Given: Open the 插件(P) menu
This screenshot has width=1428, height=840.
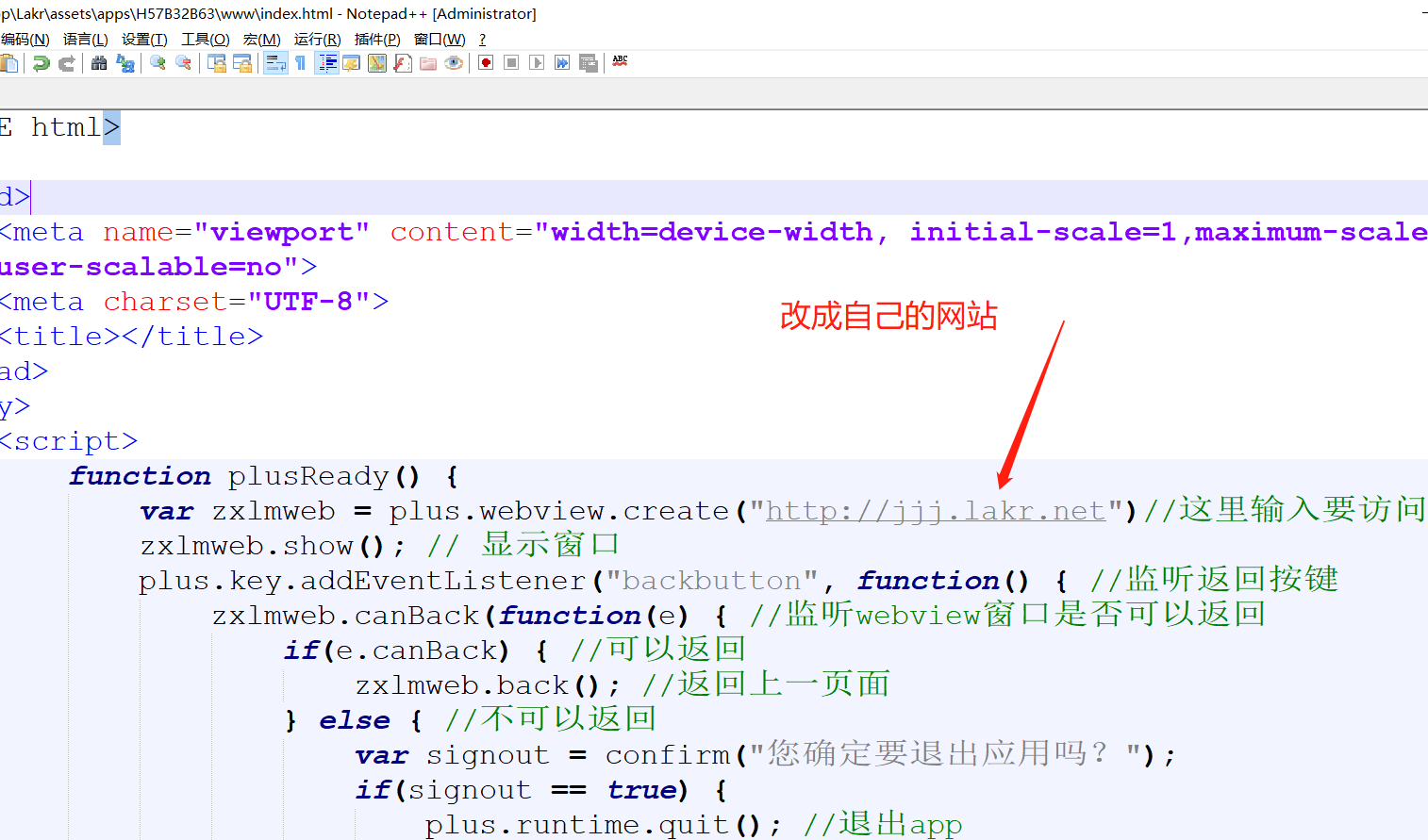Looking at the screenshot, I should [377, 39].
